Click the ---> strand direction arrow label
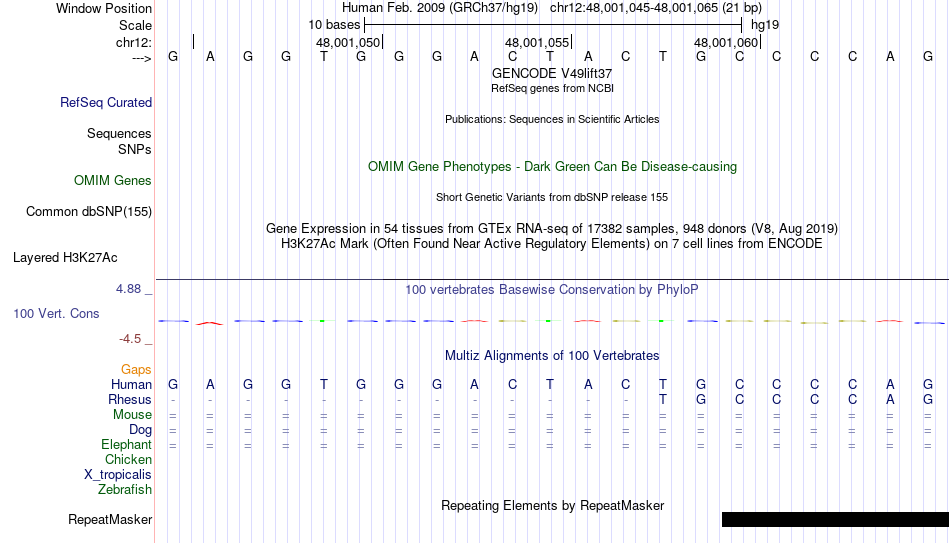The image size is (950, 543). click(x=142, y=58)
